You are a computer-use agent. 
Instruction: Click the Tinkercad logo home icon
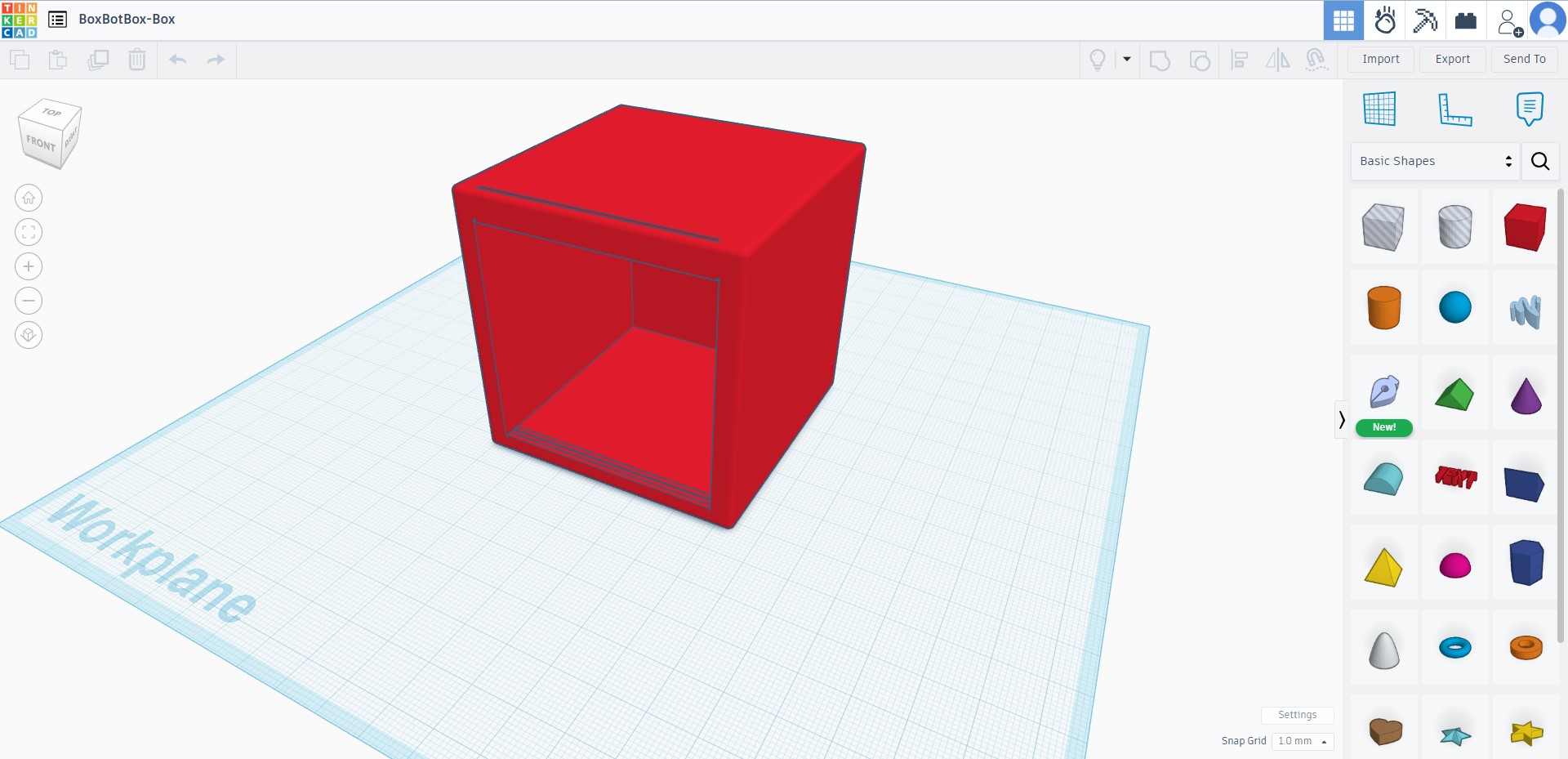coord(20,20)
